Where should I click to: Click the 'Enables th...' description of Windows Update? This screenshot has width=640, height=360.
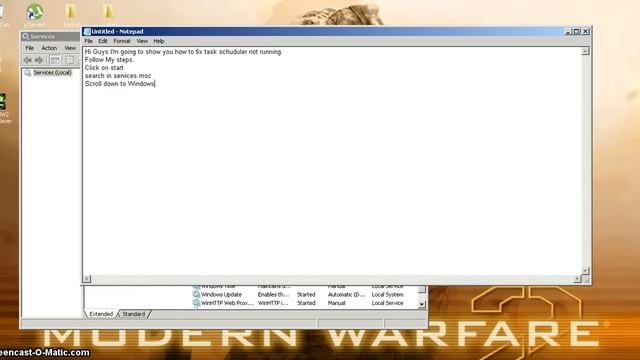click(x=273, y=295)
